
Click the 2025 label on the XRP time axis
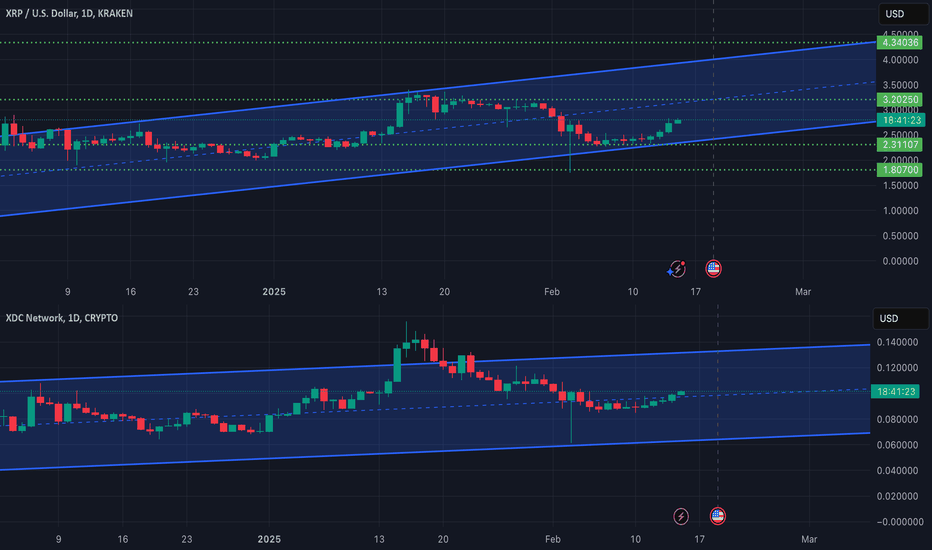[273, 292]
